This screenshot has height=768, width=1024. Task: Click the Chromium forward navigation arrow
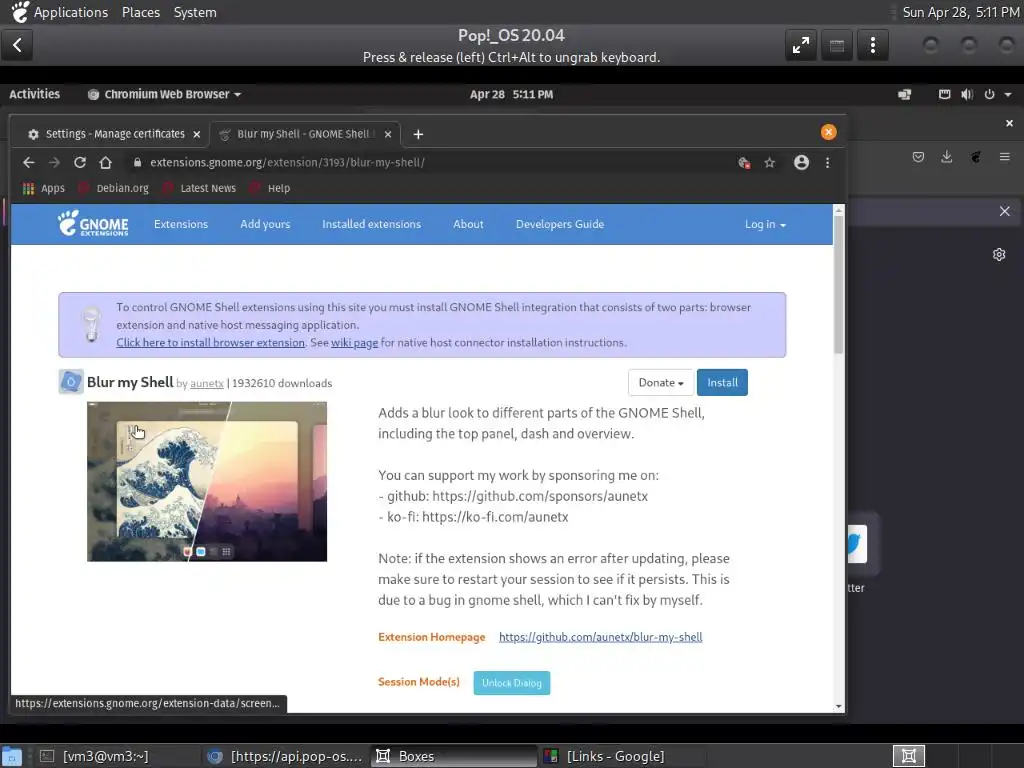pyautogui.click(x=54, y=163)
